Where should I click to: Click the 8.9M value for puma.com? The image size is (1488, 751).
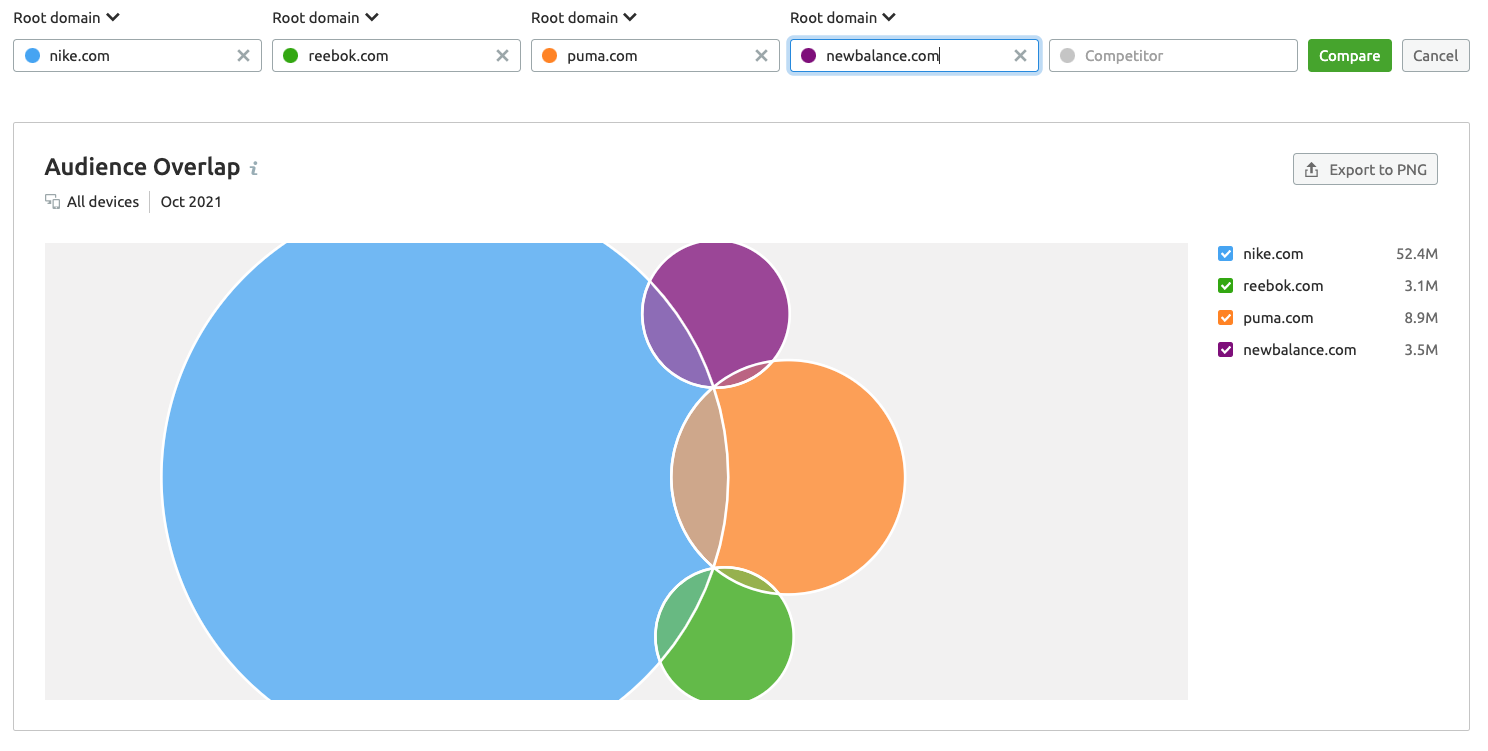(x=1421, y=318)
